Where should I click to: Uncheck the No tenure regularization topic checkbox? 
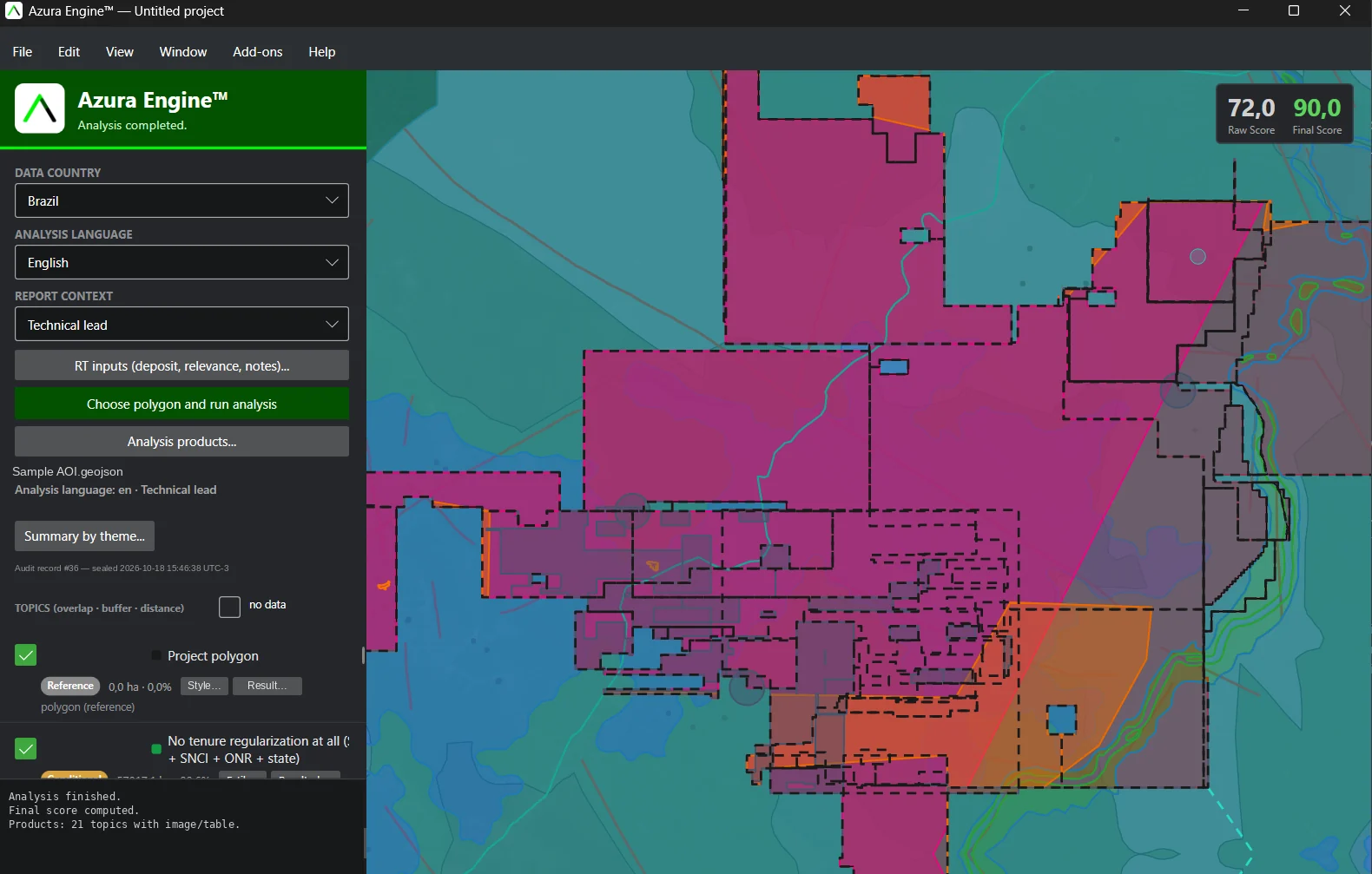(26, 748)
